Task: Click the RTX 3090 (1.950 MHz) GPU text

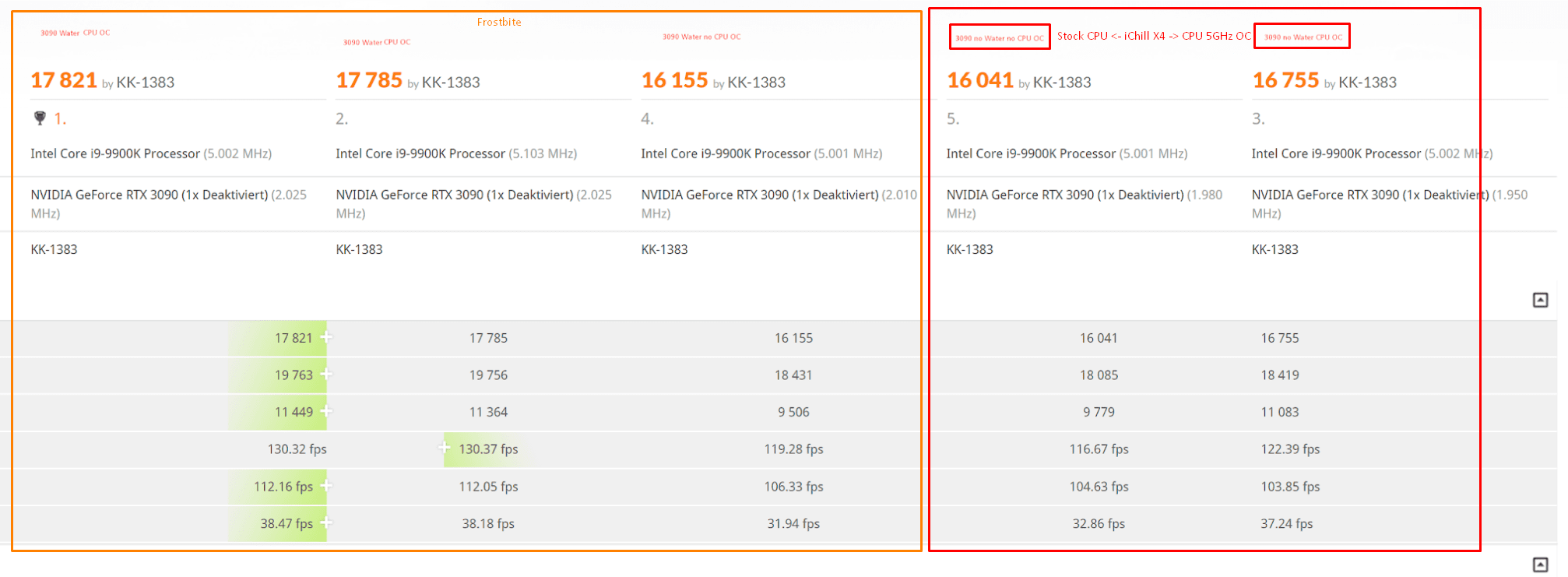Action: pos(1390,203)
